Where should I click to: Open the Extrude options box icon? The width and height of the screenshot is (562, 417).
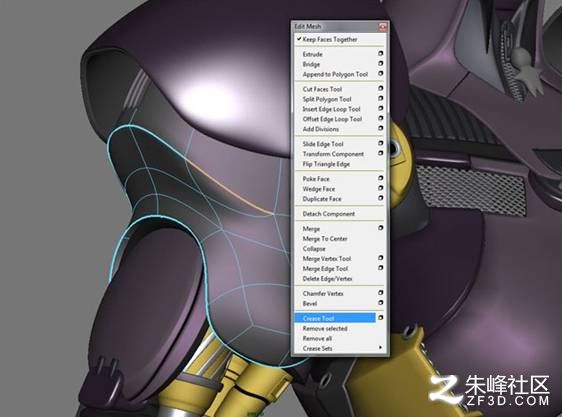(381, 53)
